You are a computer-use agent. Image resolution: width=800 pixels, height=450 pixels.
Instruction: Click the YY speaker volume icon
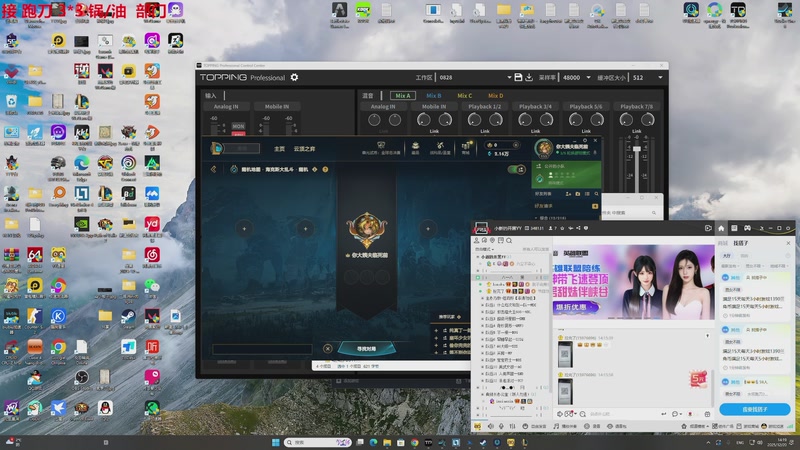click(x=490, y=426)
